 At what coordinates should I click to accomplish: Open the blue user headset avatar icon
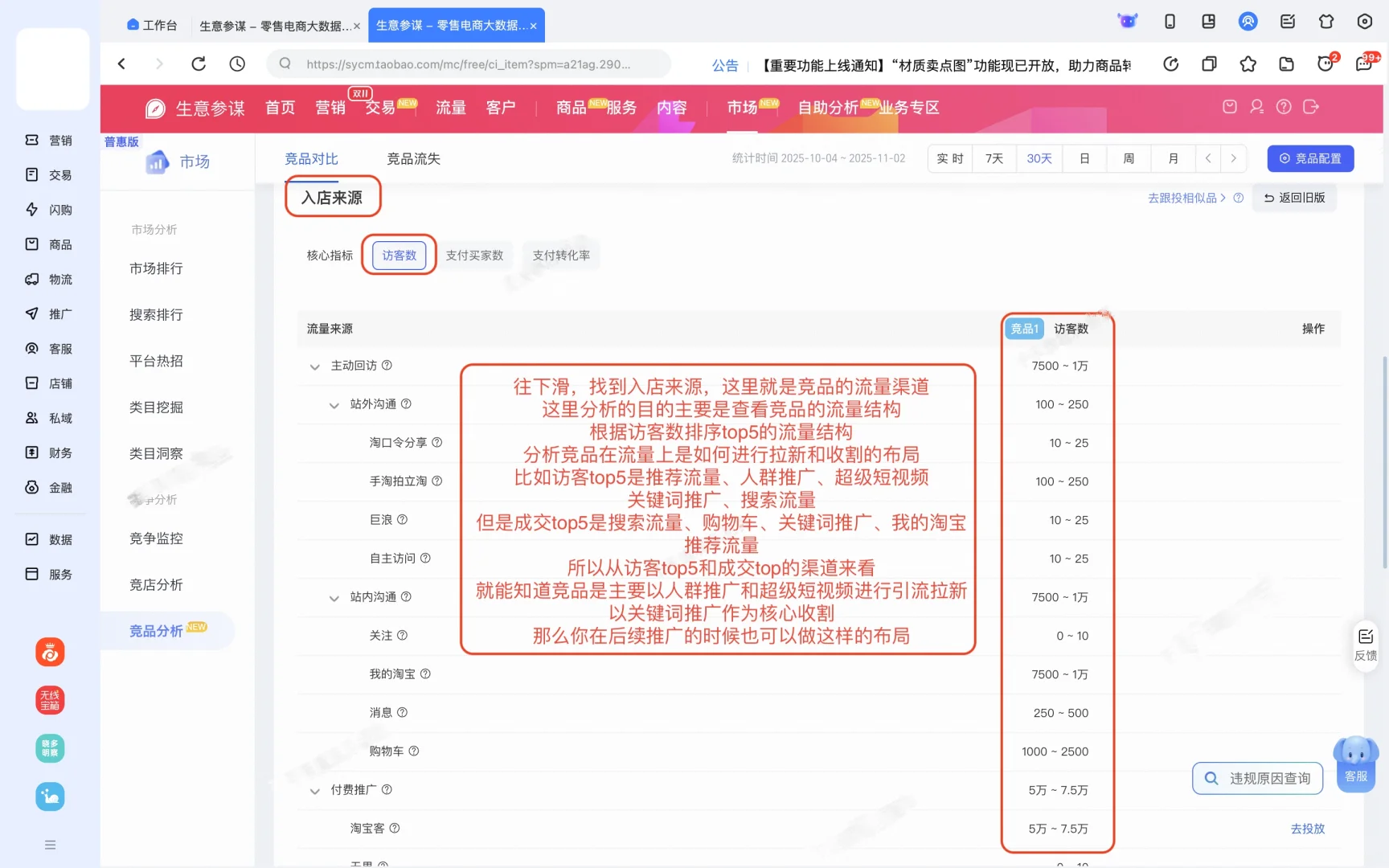pos(1248,22)
